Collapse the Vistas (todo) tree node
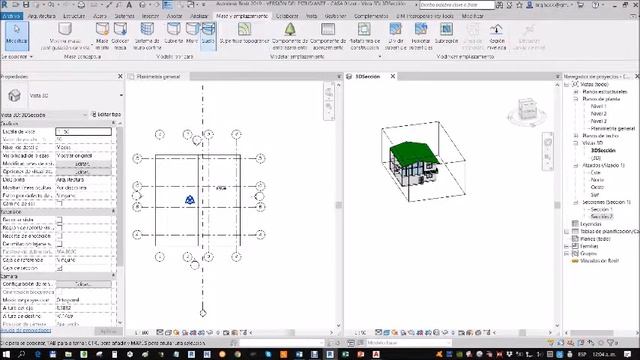The height and width of the screenshot is (360, 640). click(x=567, y=84)
